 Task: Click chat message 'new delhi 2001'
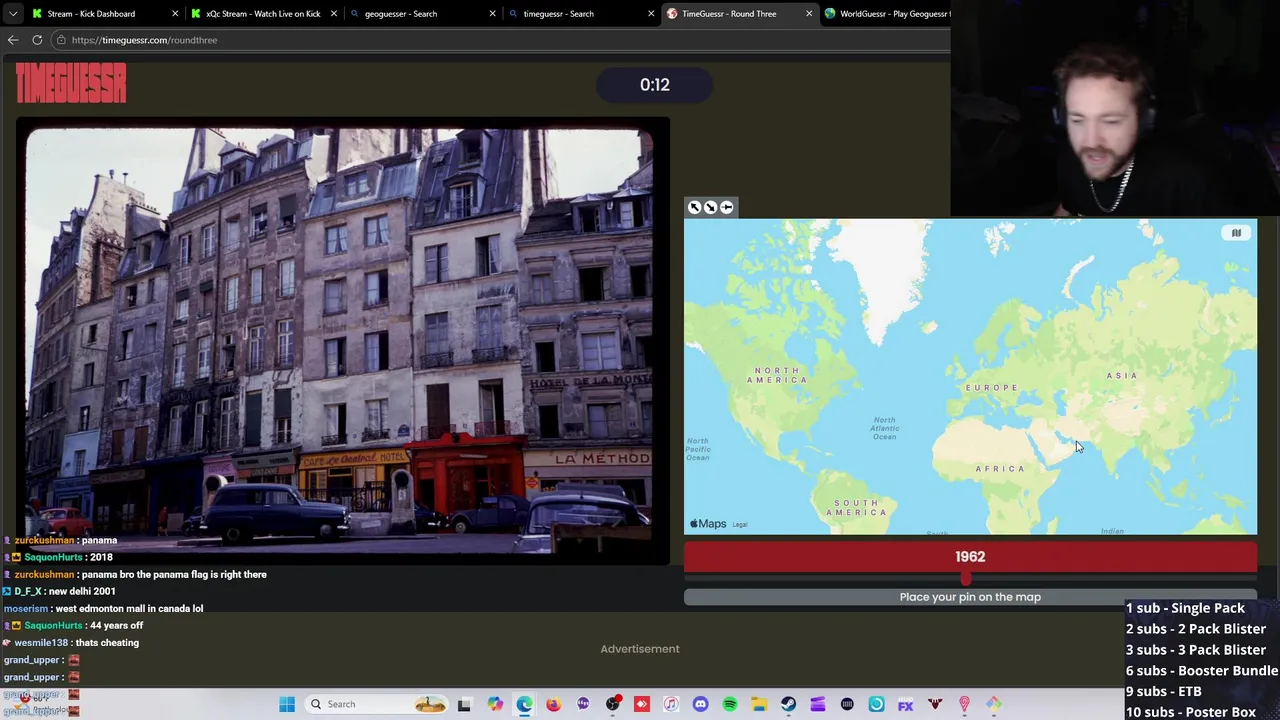point(82,591)
